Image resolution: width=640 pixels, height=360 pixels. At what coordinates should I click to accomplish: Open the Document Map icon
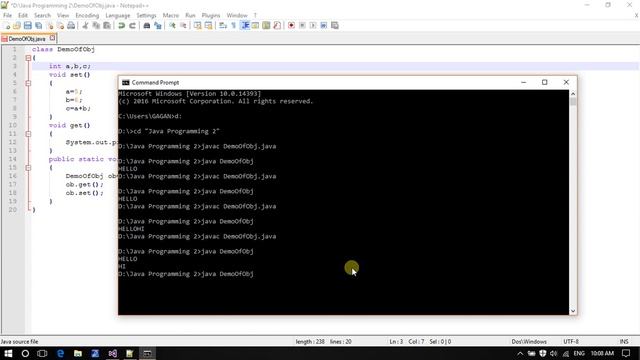[266, 25]
